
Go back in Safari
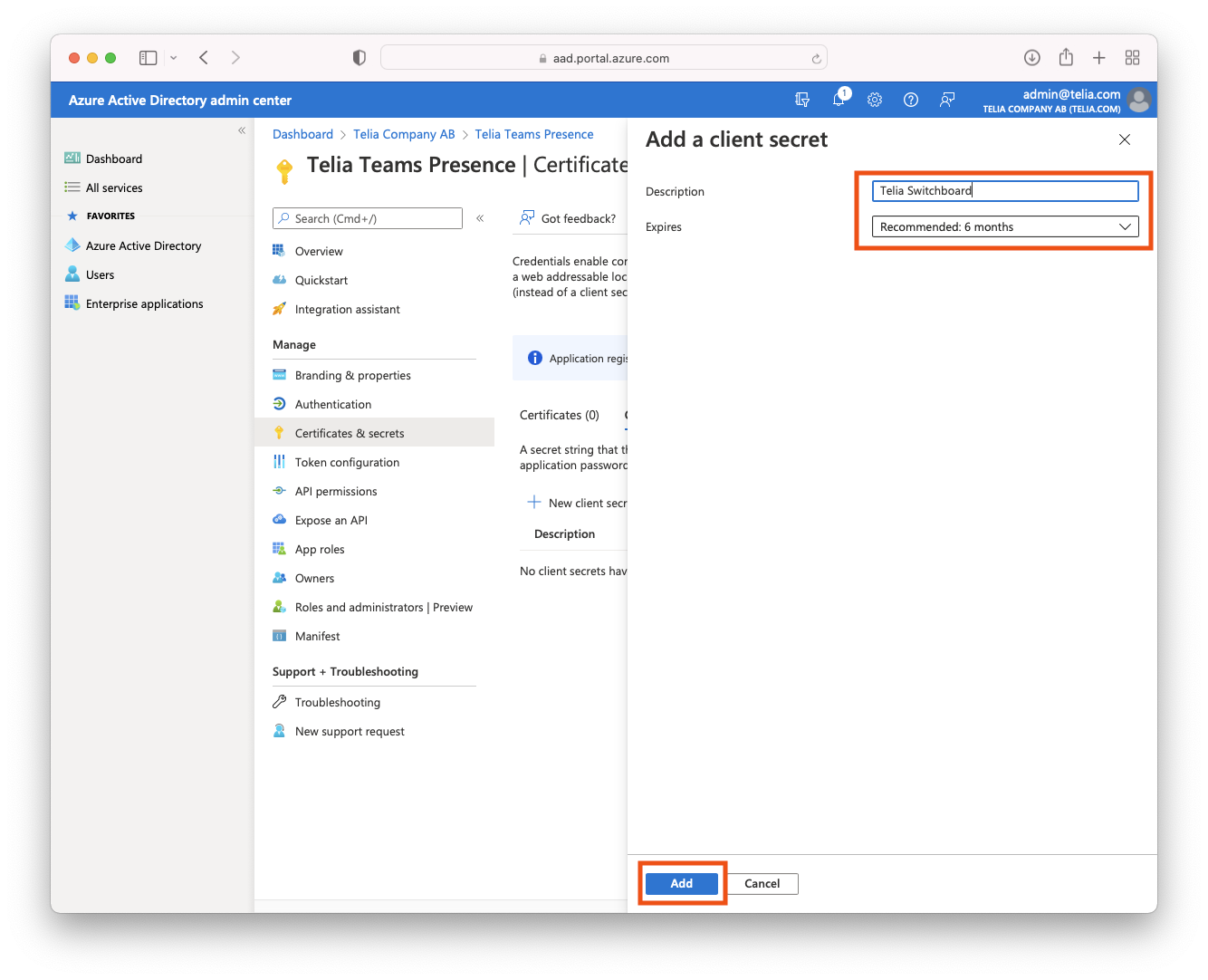(204, 58)
